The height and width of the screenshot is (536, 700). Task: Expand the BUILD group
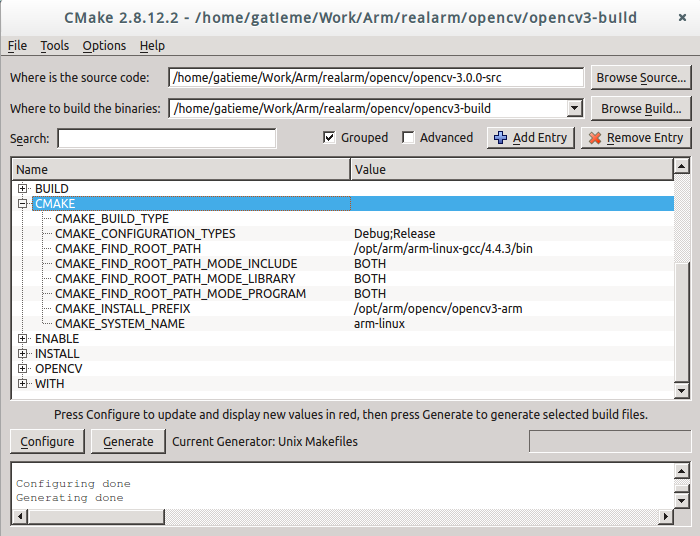point(22,188)
